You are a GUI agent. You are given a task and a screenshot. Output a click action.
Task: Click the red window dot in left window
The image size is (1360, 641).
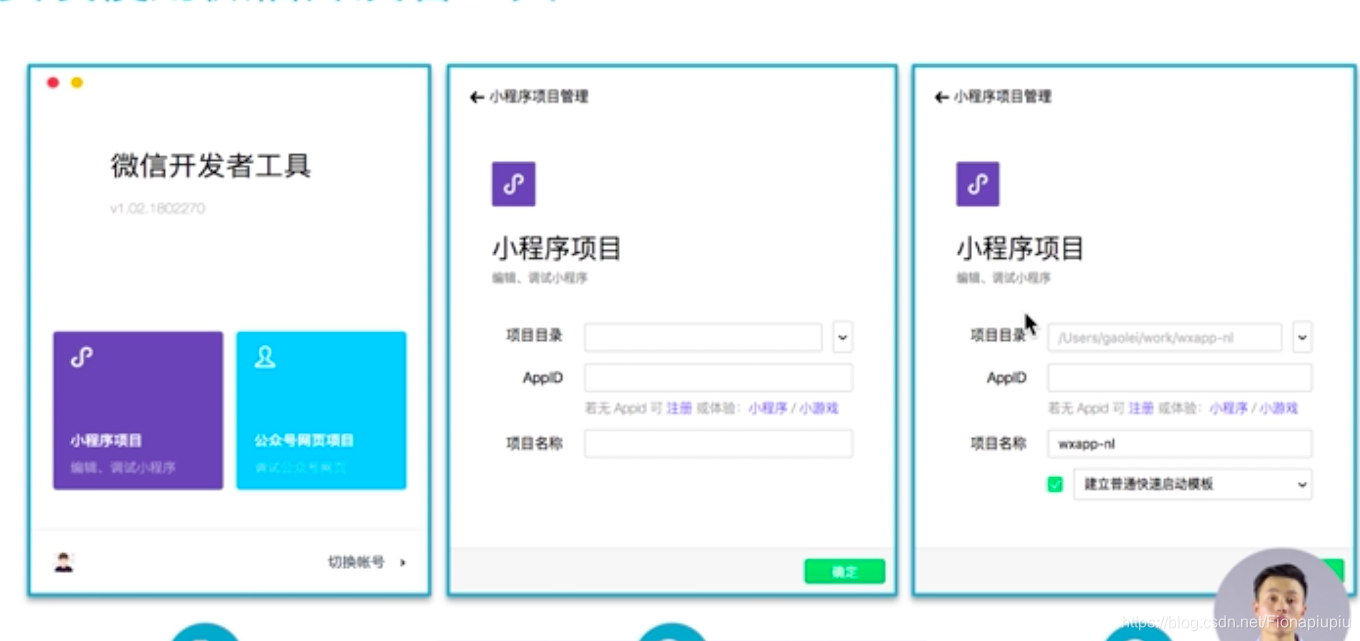point(53,82)
